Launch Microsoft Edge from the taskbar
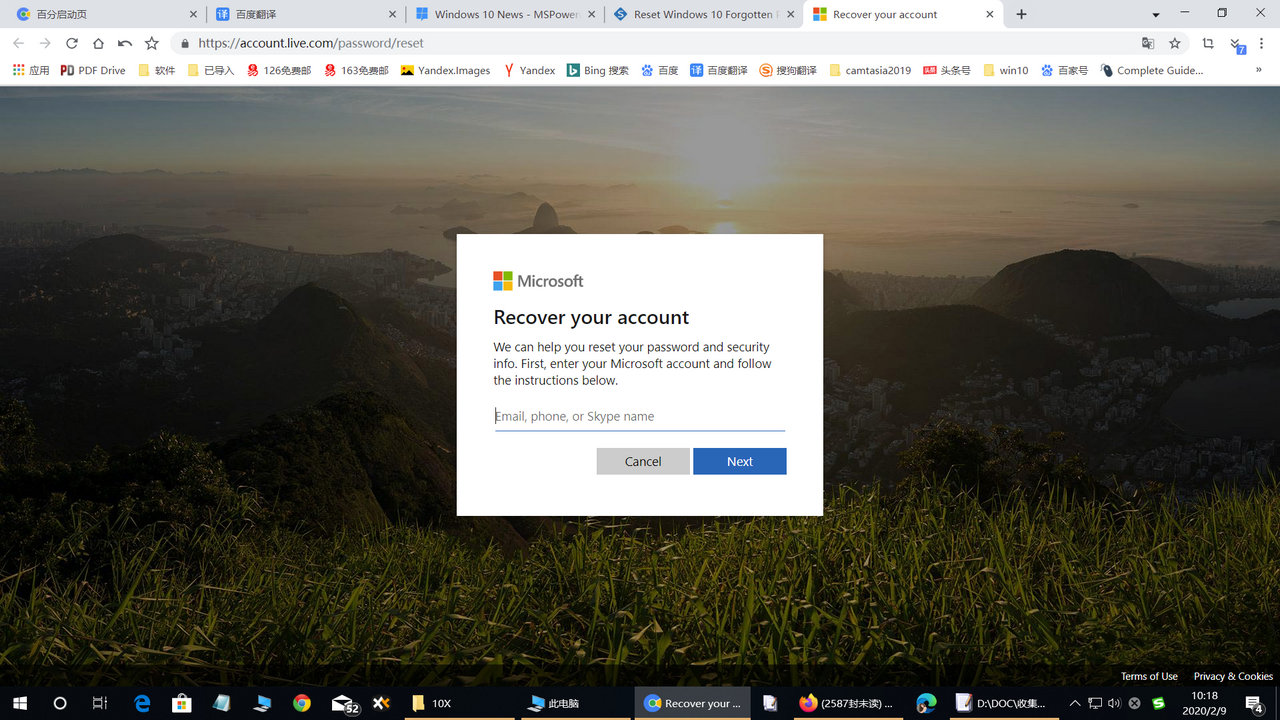The image size is (1280, 720). [x=141, y=703]
